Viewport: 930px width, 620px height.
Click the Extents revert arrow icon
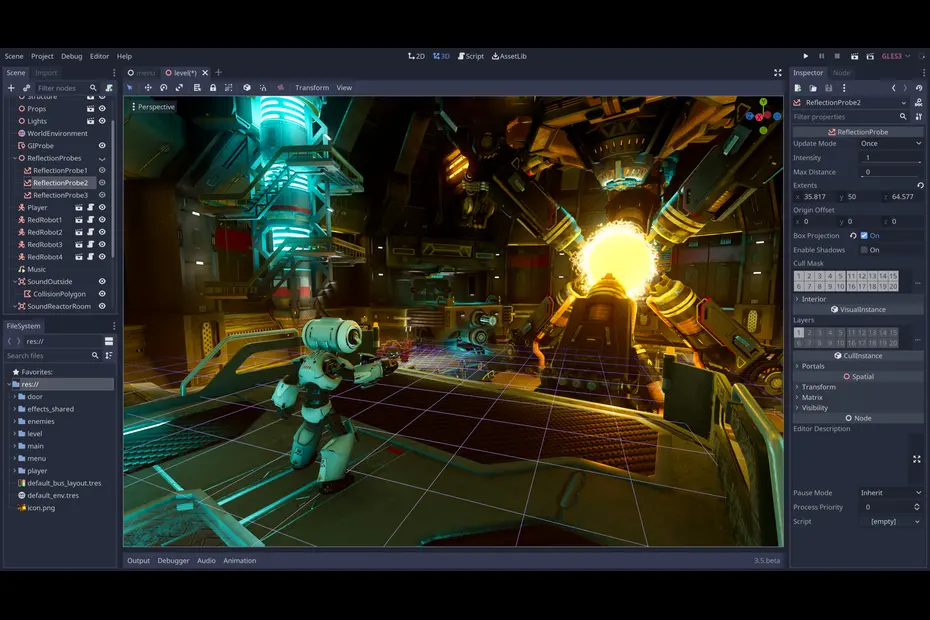920,185
